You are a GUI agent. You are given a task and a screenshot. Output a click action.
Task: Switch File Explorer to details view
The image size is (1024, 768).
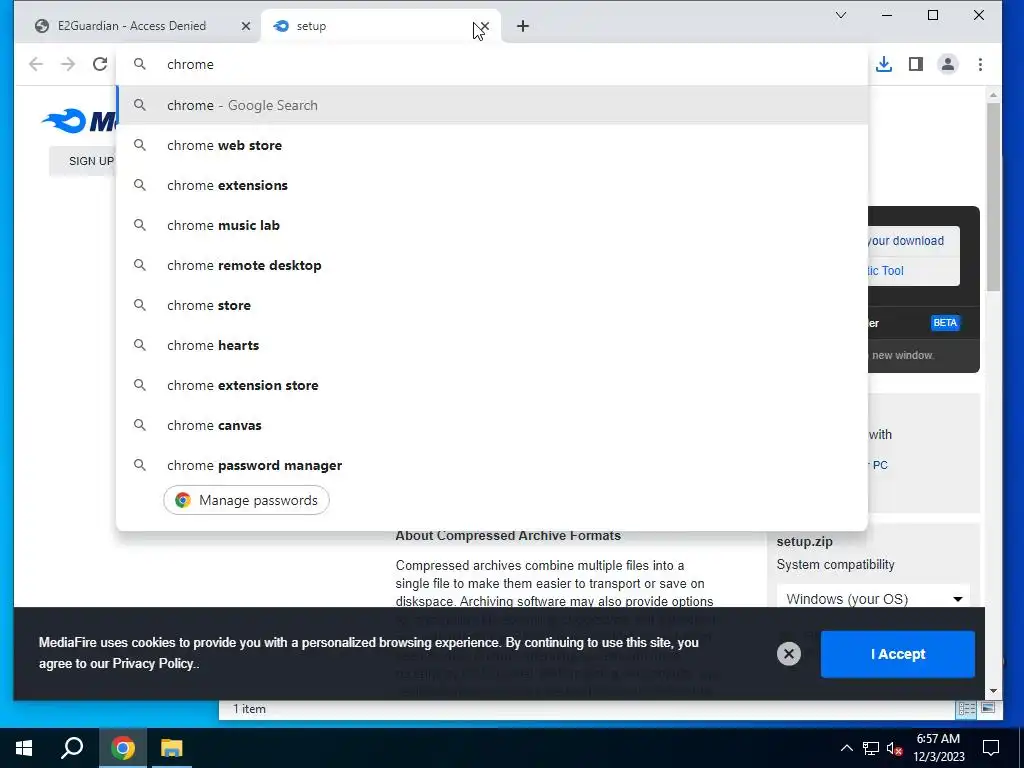(966, 709)
